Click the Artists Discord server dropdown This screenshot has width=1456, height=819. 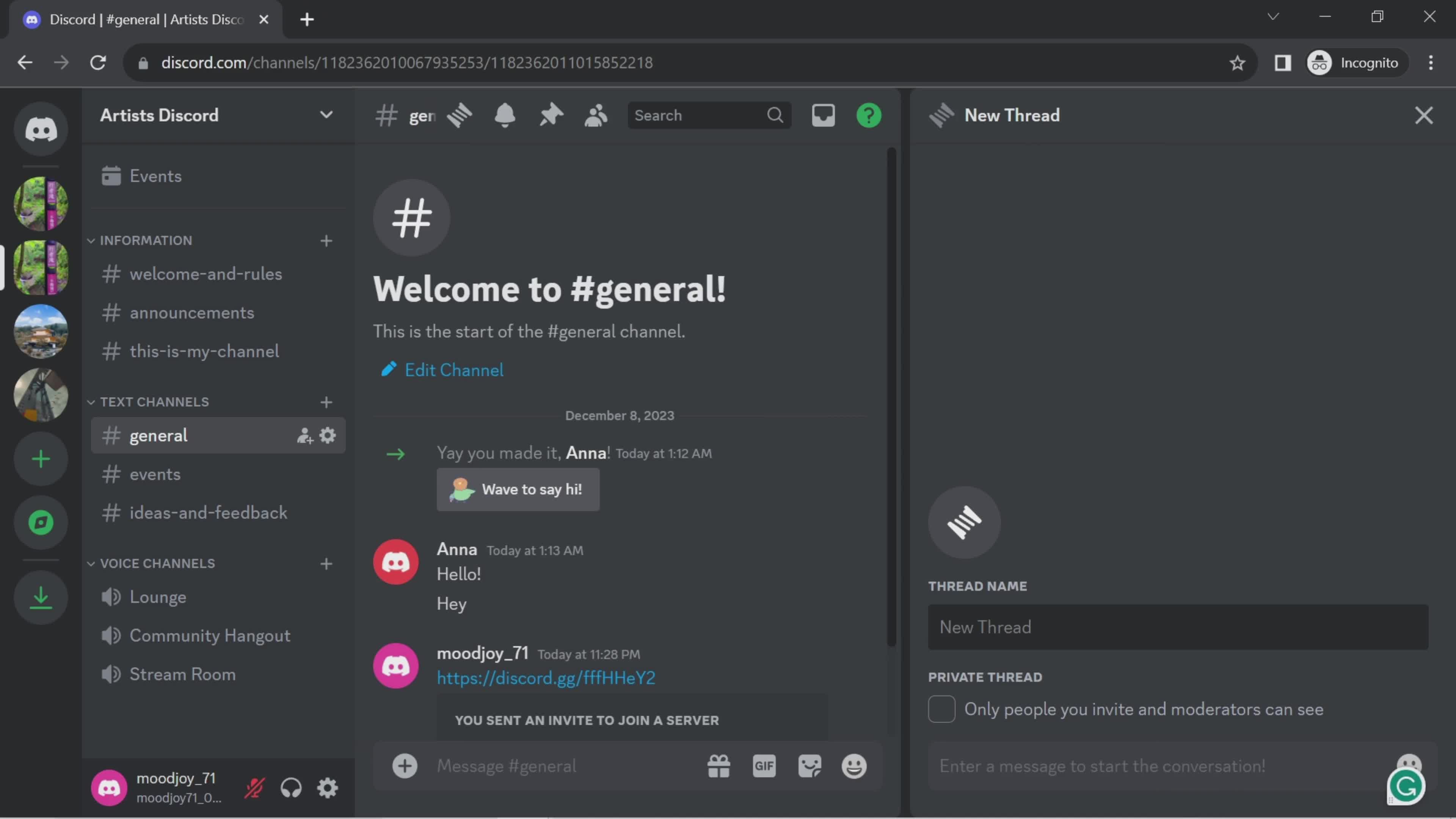[x=327, y=115]
